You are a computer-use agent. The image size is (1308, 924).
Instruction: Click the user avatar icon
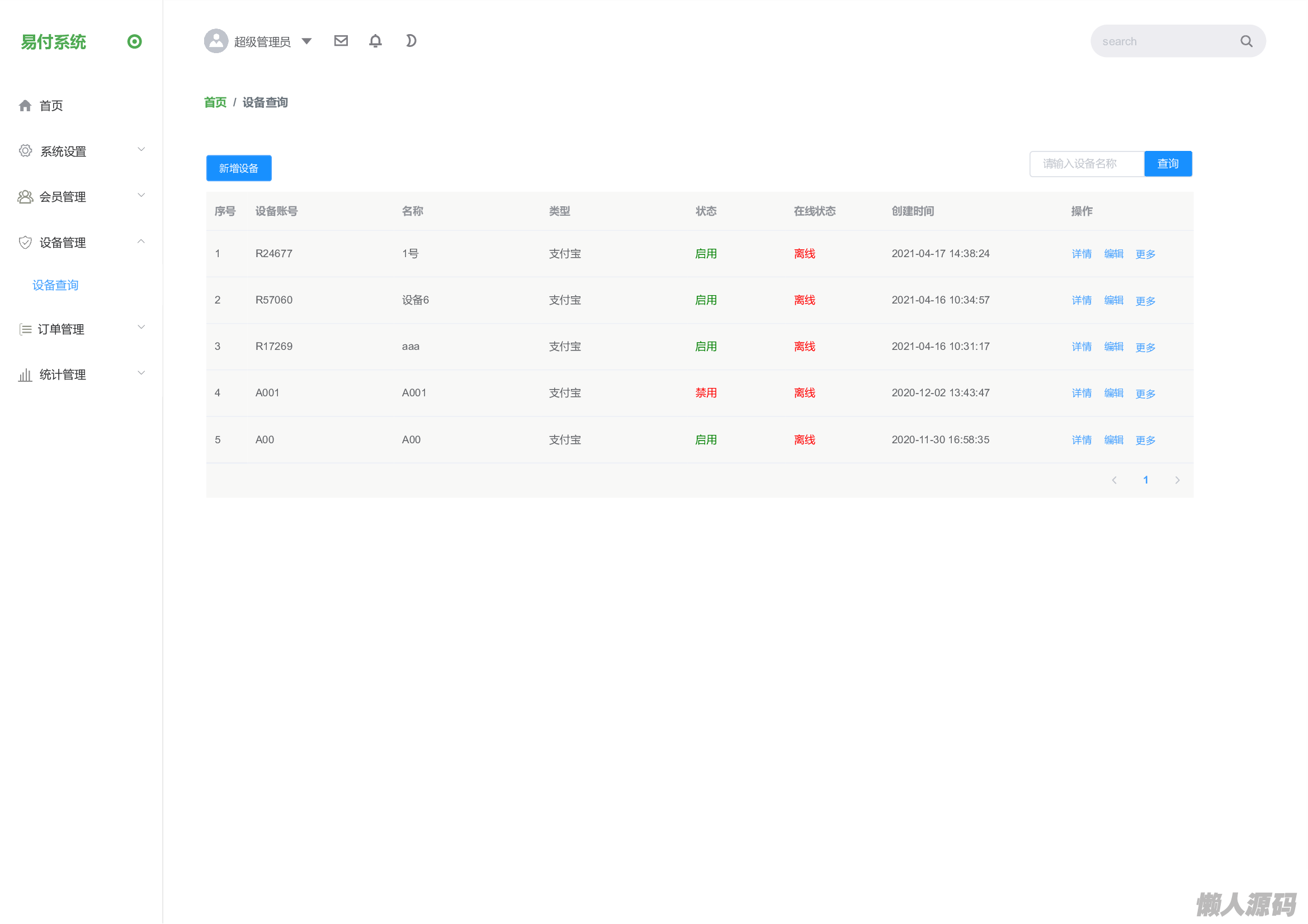[216, 41]
